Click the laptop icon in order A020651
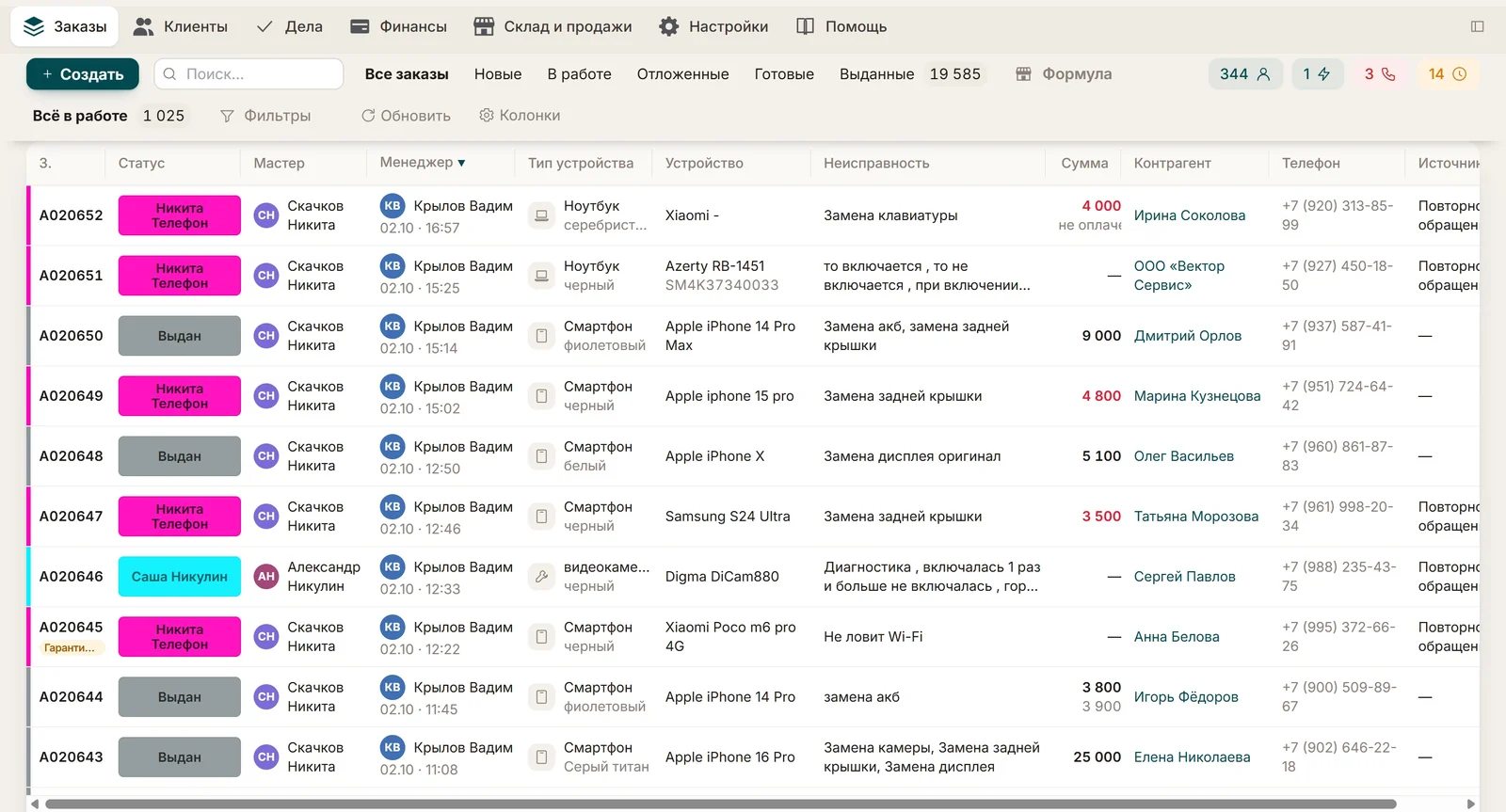The height and width of the screenshot is (812, 1506). [541, 276]
